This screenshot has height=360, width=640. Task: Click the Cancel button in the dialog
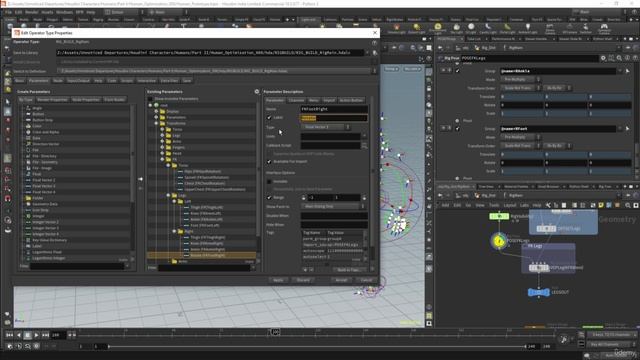point(366,280)
